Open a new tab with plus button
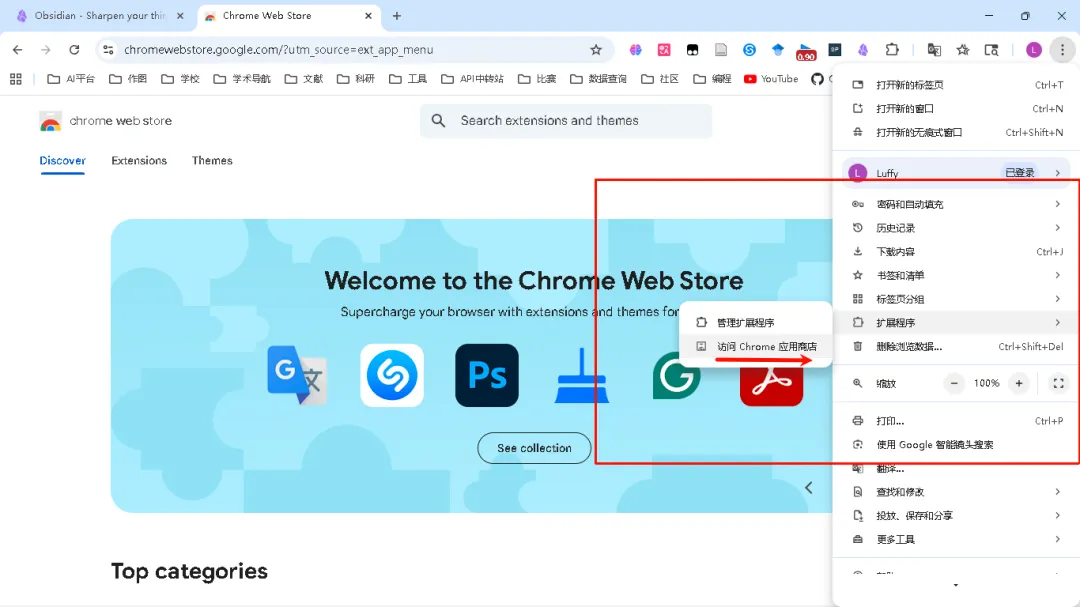Screen dimensions: 1080x607 point(397,16)
